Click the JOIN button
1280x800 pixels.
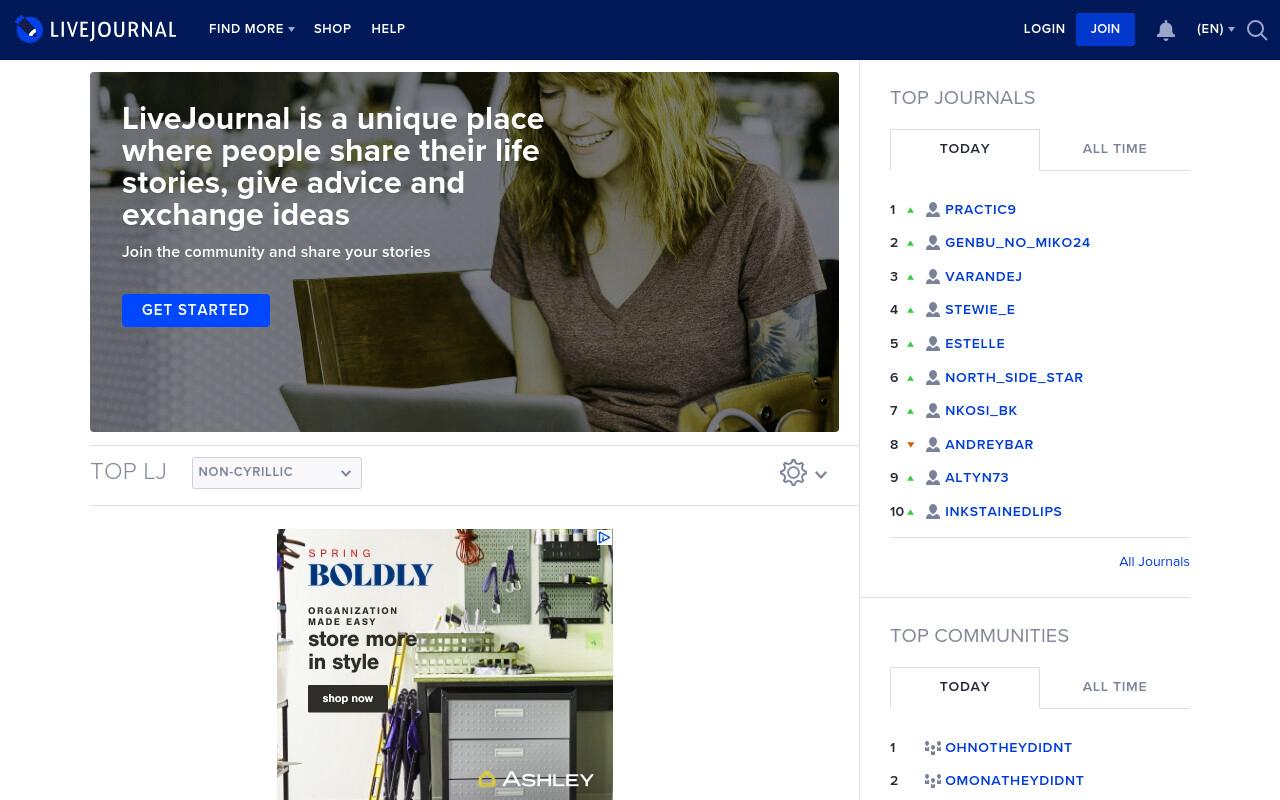click(1105, 29)
